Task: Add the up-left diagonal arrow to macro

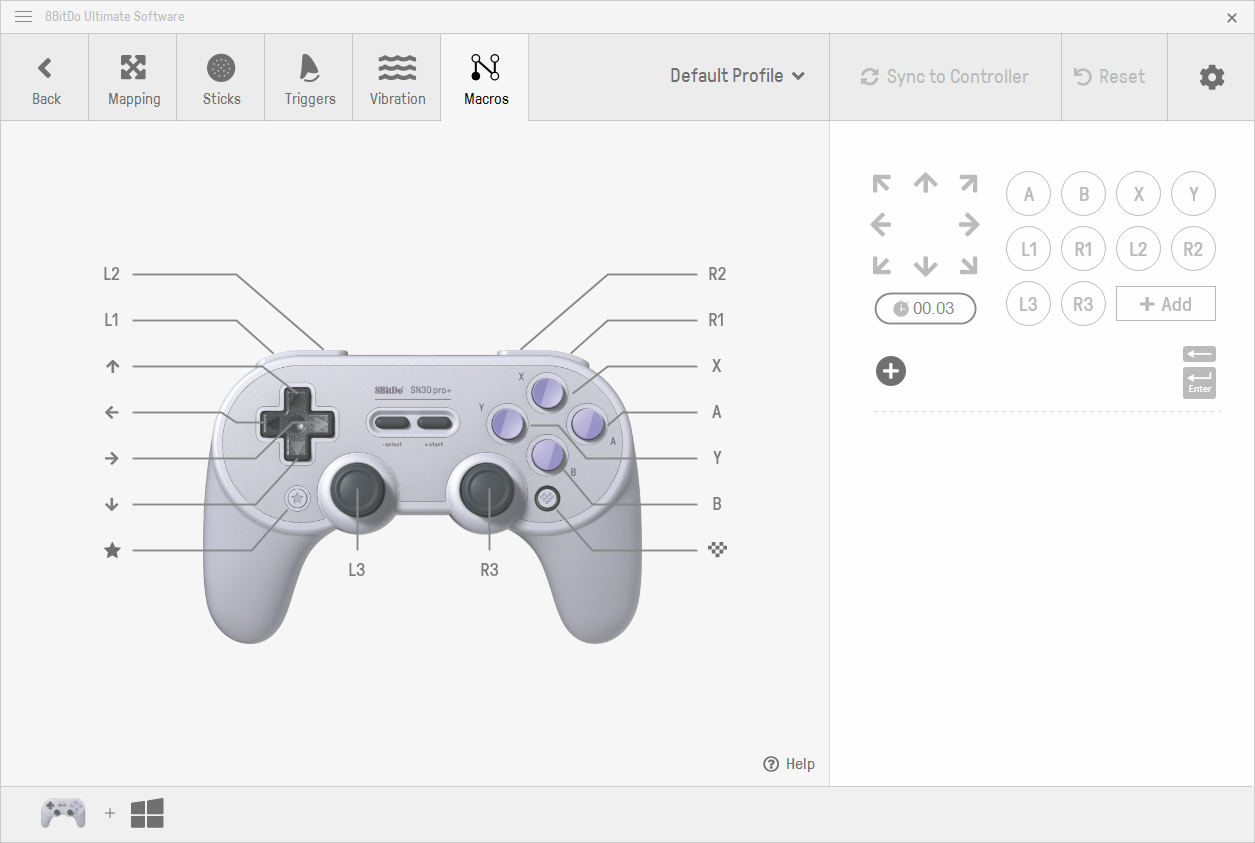Action: tap(881, 183)
